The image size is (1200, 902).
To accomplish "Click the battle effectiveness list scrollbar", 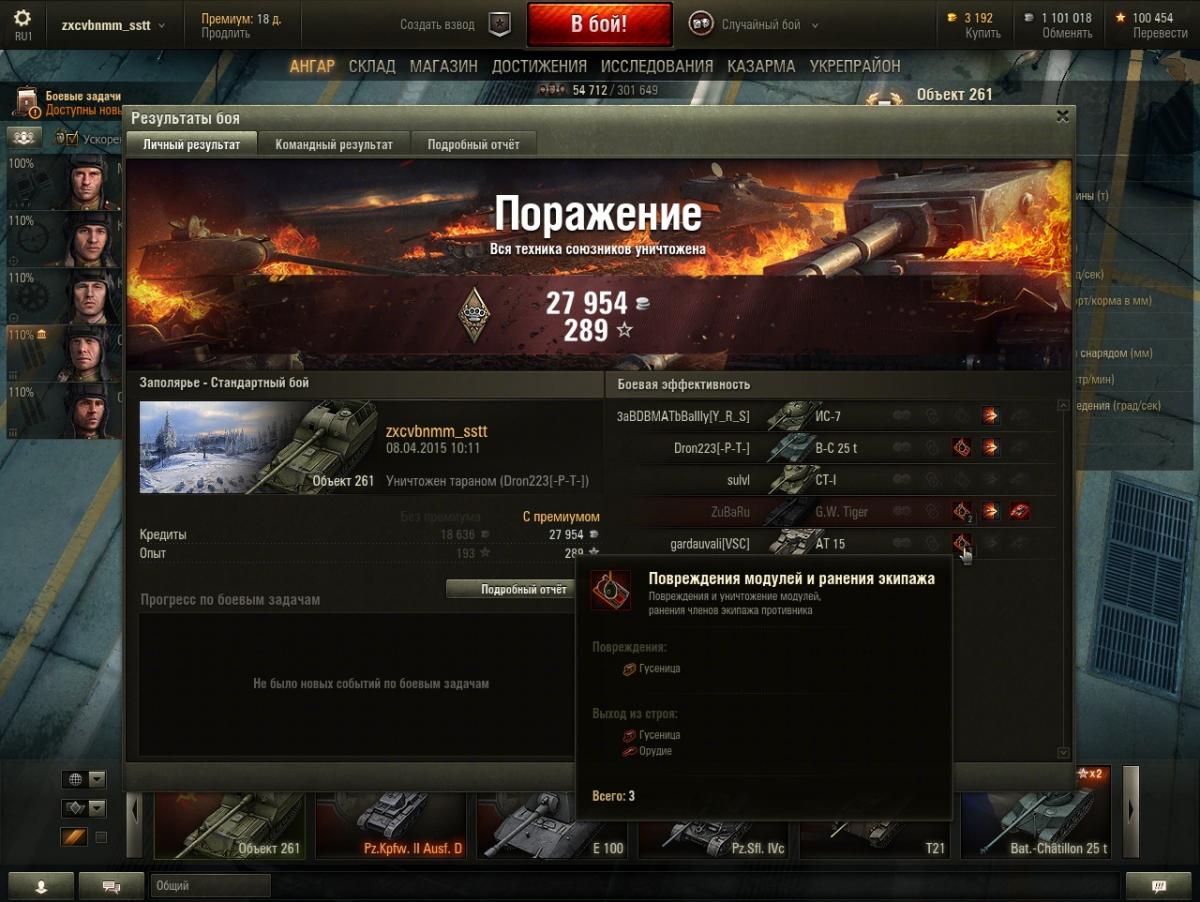I will click(1063, 578).
